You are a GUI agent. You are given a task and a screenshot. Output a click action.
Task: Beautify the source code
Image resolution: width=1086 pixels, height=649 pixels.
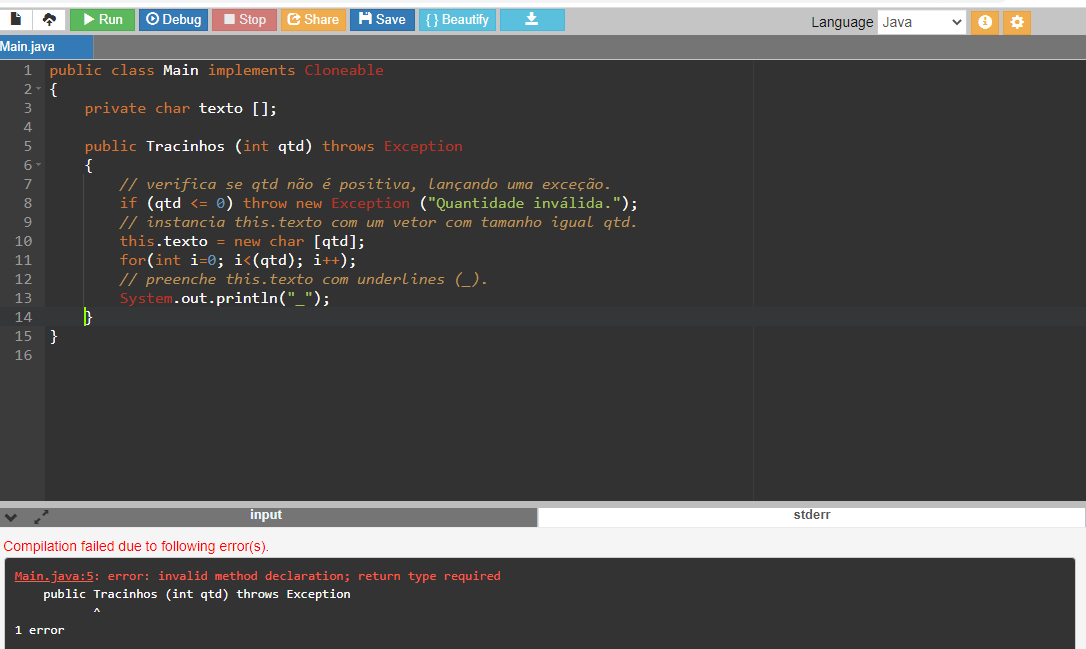(457, 19)
